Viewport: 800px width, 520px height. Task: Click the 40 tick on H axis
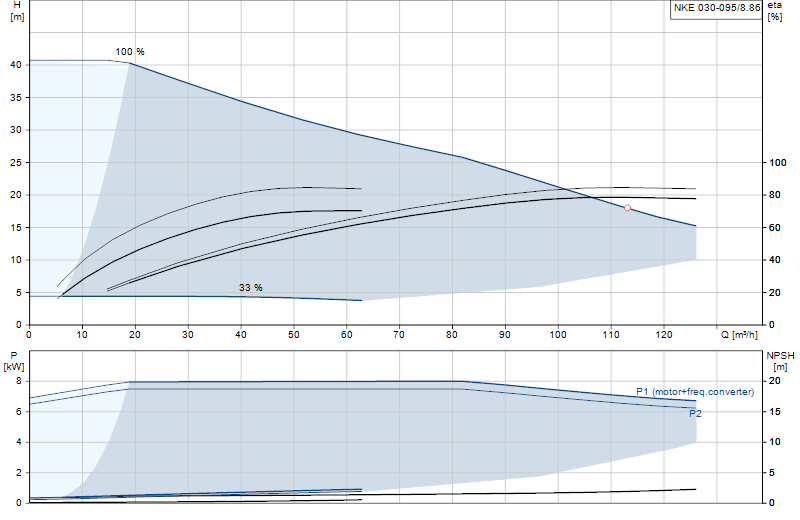coord(16,65)
